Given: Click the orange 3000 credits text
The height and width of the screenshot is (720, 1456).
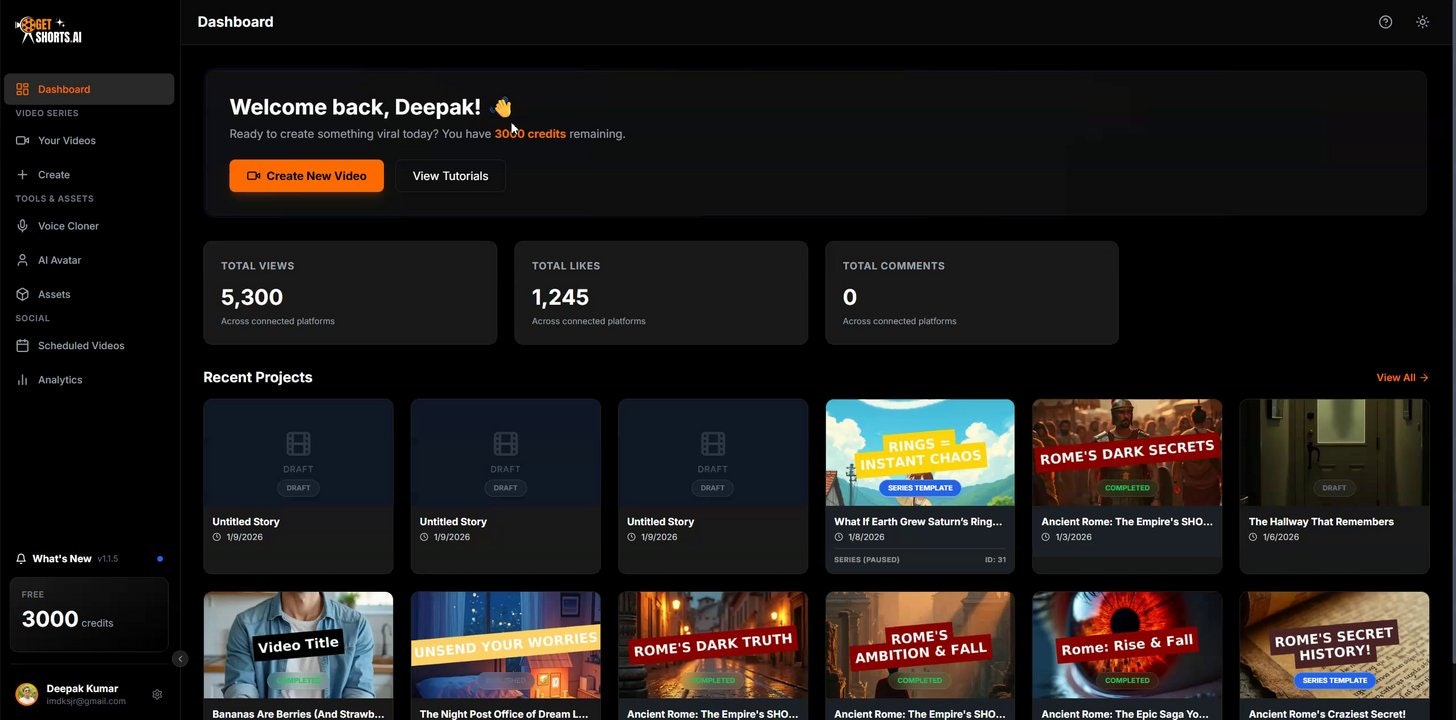Looking at the screenshot, I should 530,134.
